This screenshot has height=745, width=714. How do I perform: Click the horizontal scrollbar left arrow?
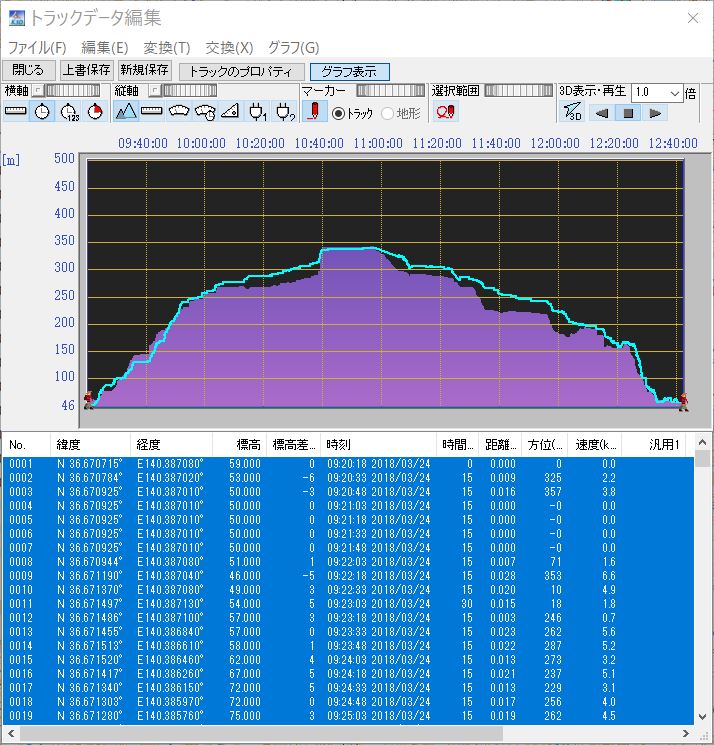[x=11, y=733]
